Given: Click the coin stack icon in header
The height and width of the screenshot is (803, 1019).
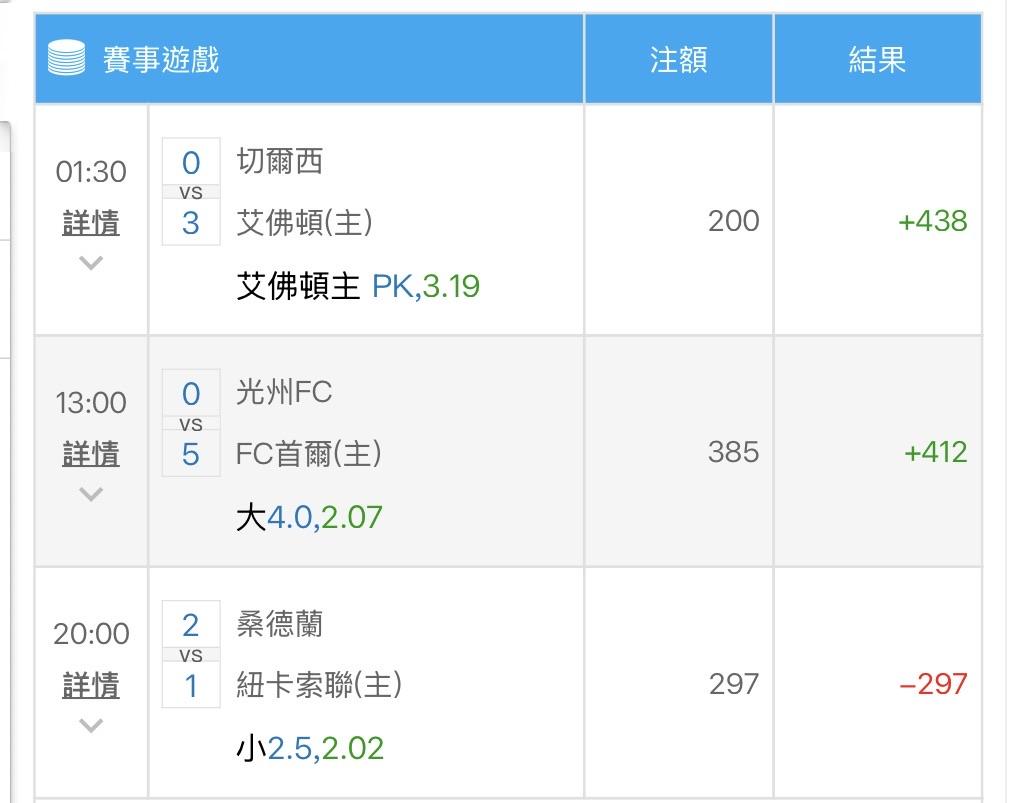Looking at the screenshot, I should [x=67, y=59].
